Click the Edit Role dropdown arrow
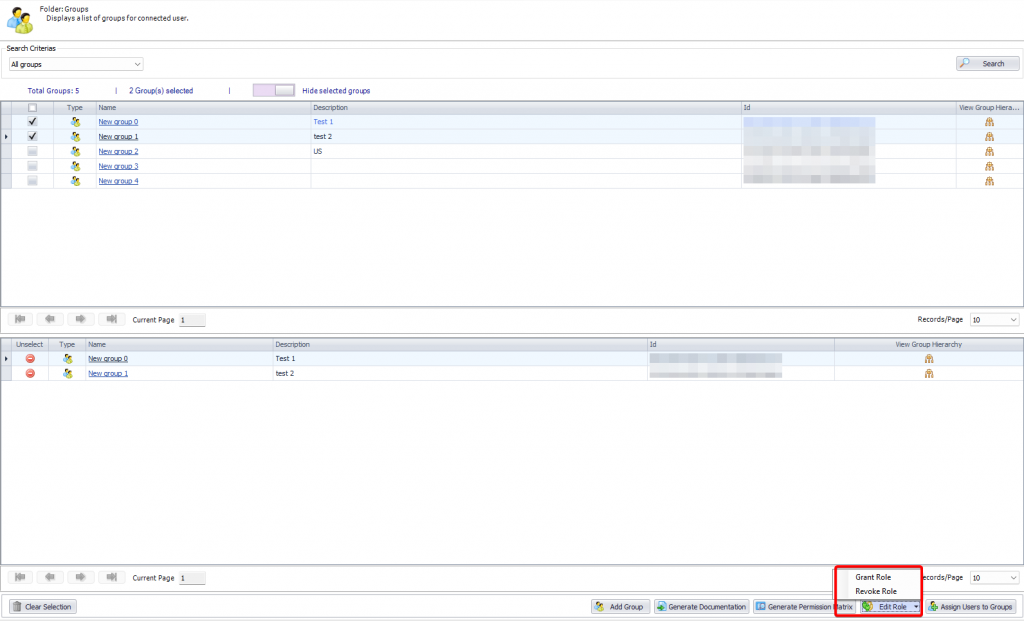The height and width of the screenshot is (621, 1024). pyautogui.click(x=916, y=606)
